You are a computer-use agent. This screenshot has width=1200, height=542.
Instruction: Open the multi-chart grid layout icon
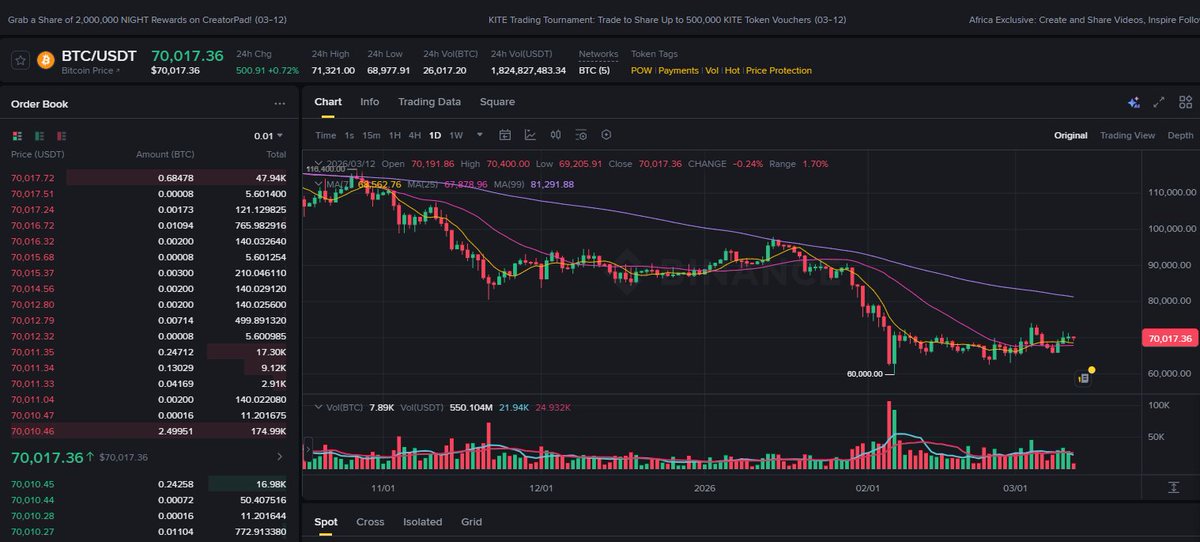(x=1185, y=102)
